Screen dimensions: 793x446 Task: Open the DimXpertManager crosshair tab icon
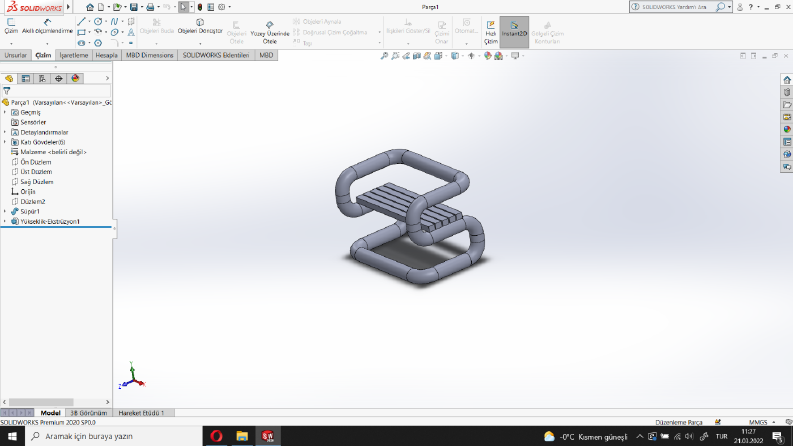click(x=59, y=78)
